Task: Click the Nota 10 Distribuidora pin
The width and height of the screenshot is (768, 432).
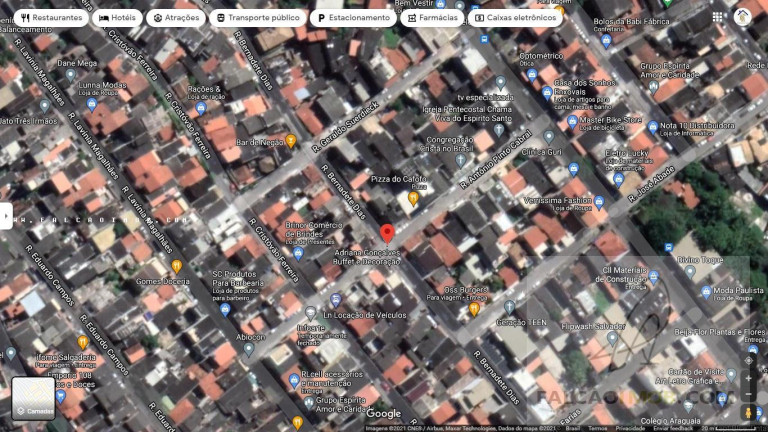Action: click(x=653, y=127)
